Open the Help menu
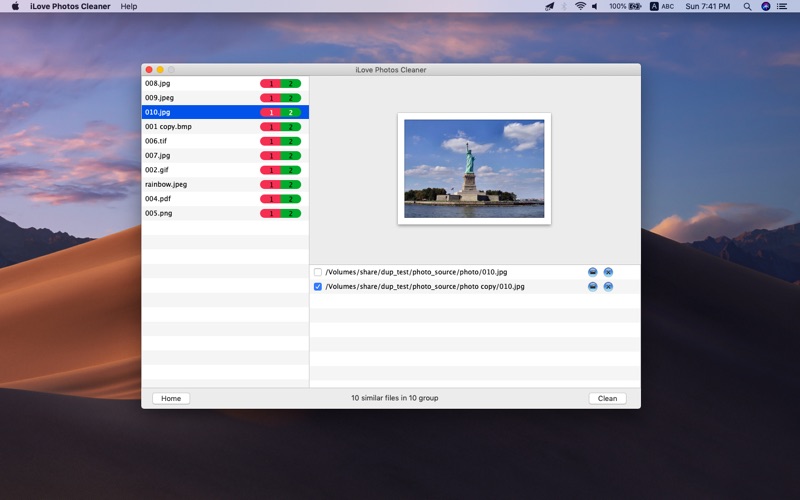The image size is (800, 500). (129, 6)
